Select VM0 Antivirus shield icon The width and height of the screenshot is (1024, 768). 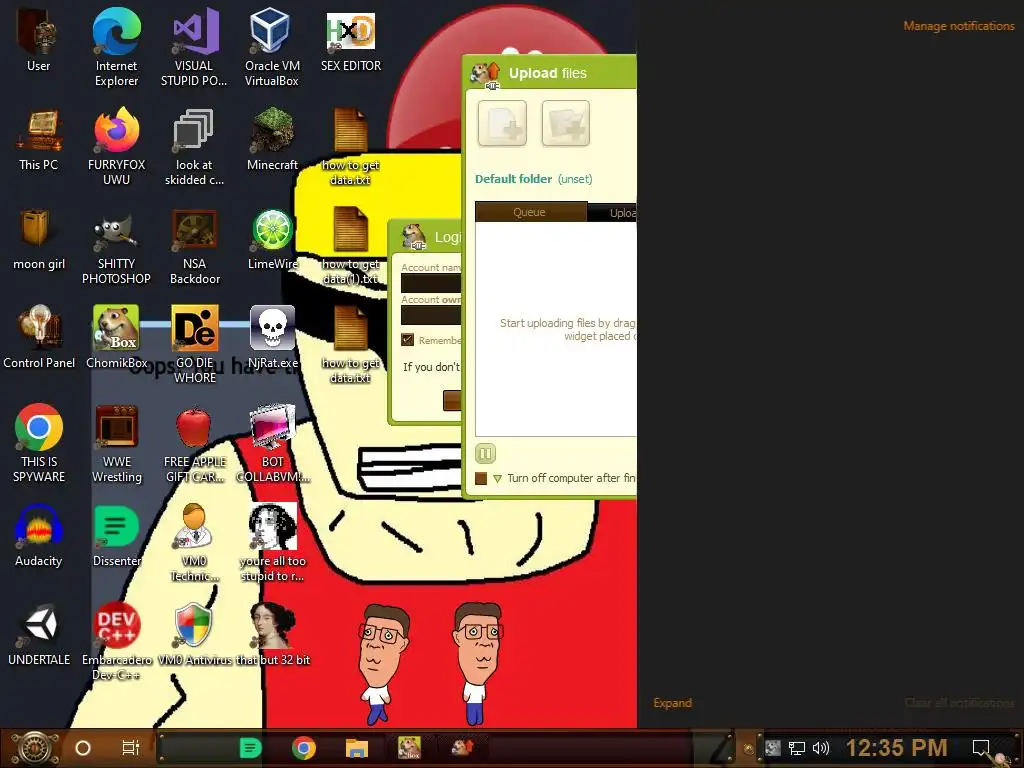pyautogui.click(x=194, y=635)
